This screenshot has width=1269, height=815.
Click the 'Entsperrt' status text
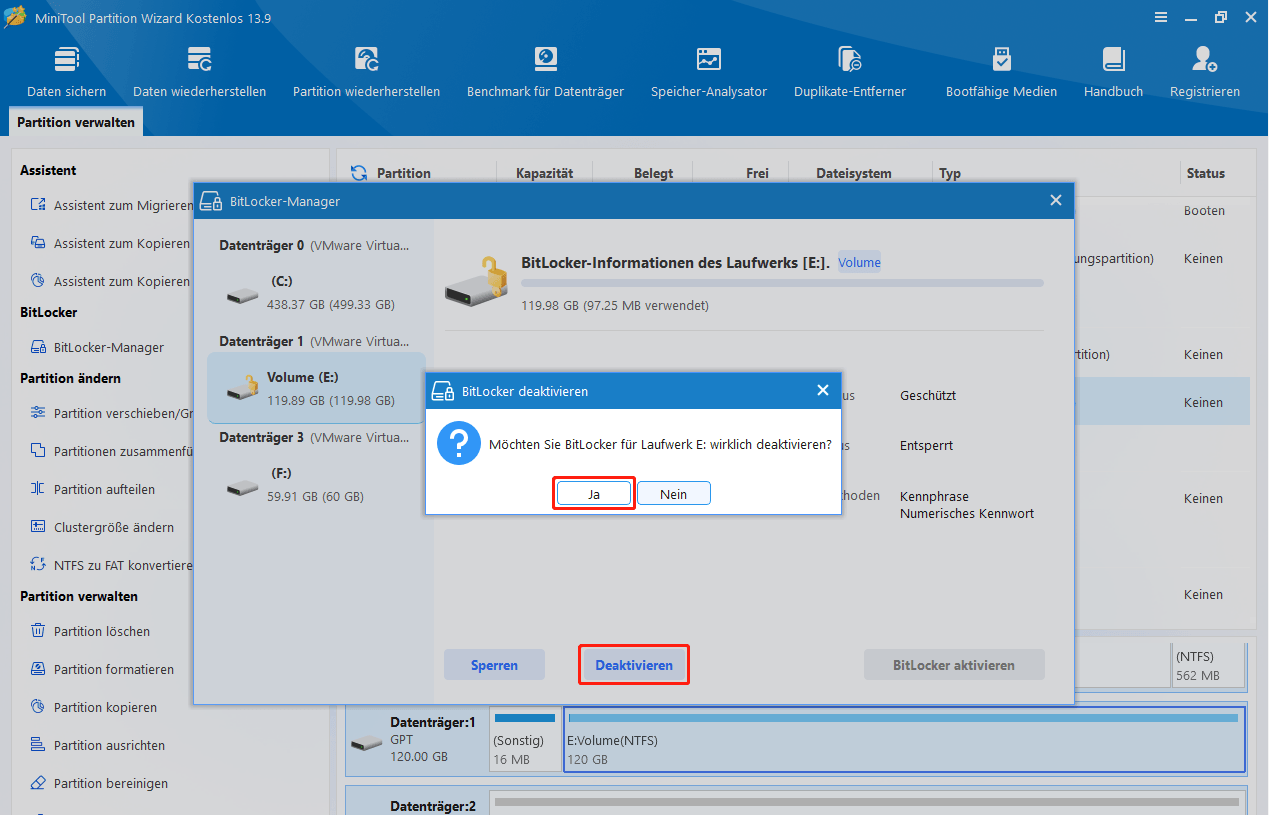point(926,445)
